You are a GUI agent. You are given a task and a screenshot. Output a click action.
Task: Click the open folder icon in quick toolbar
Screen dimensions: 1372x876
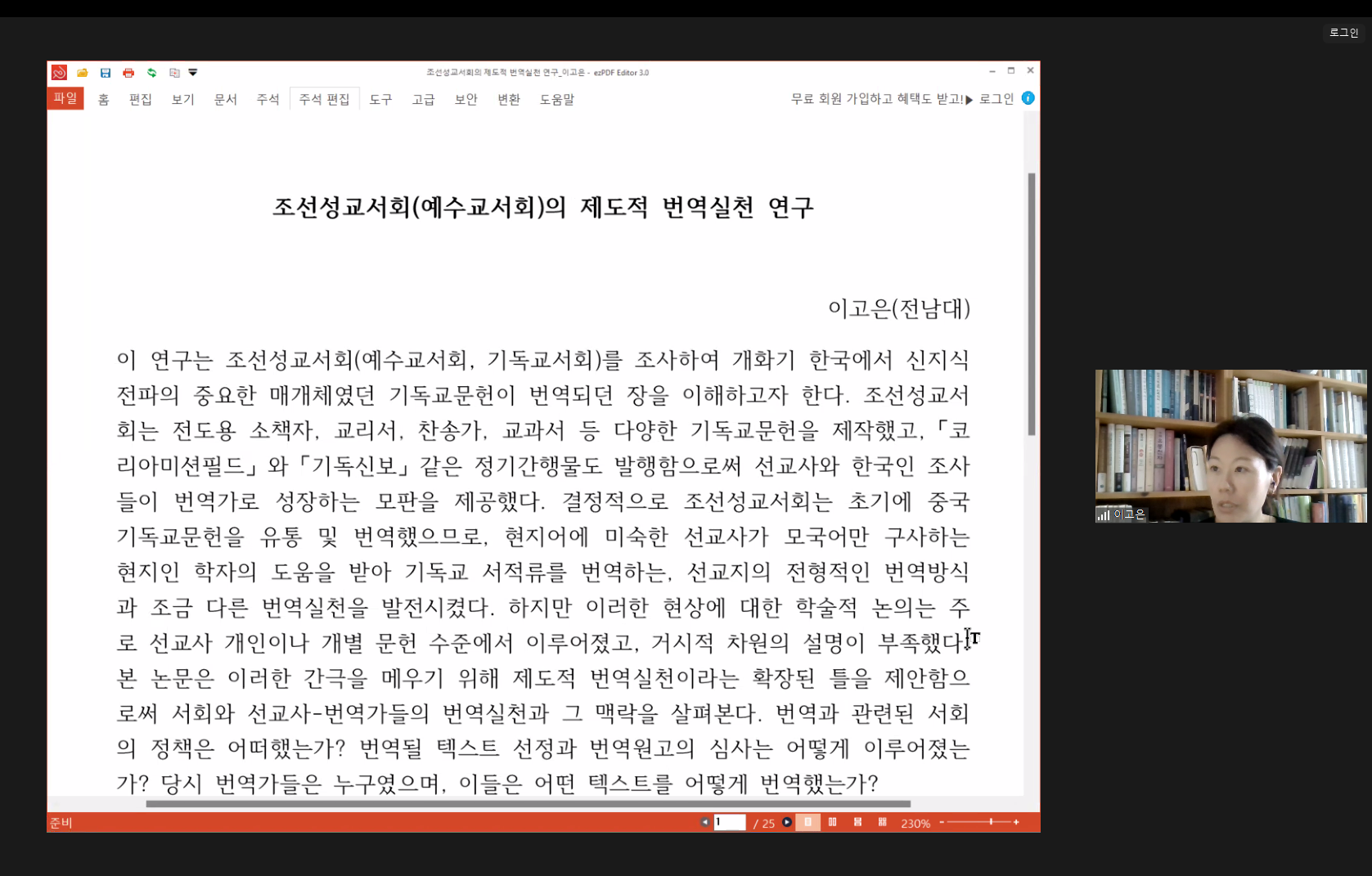pyautogui.click(x=83, y=73)
